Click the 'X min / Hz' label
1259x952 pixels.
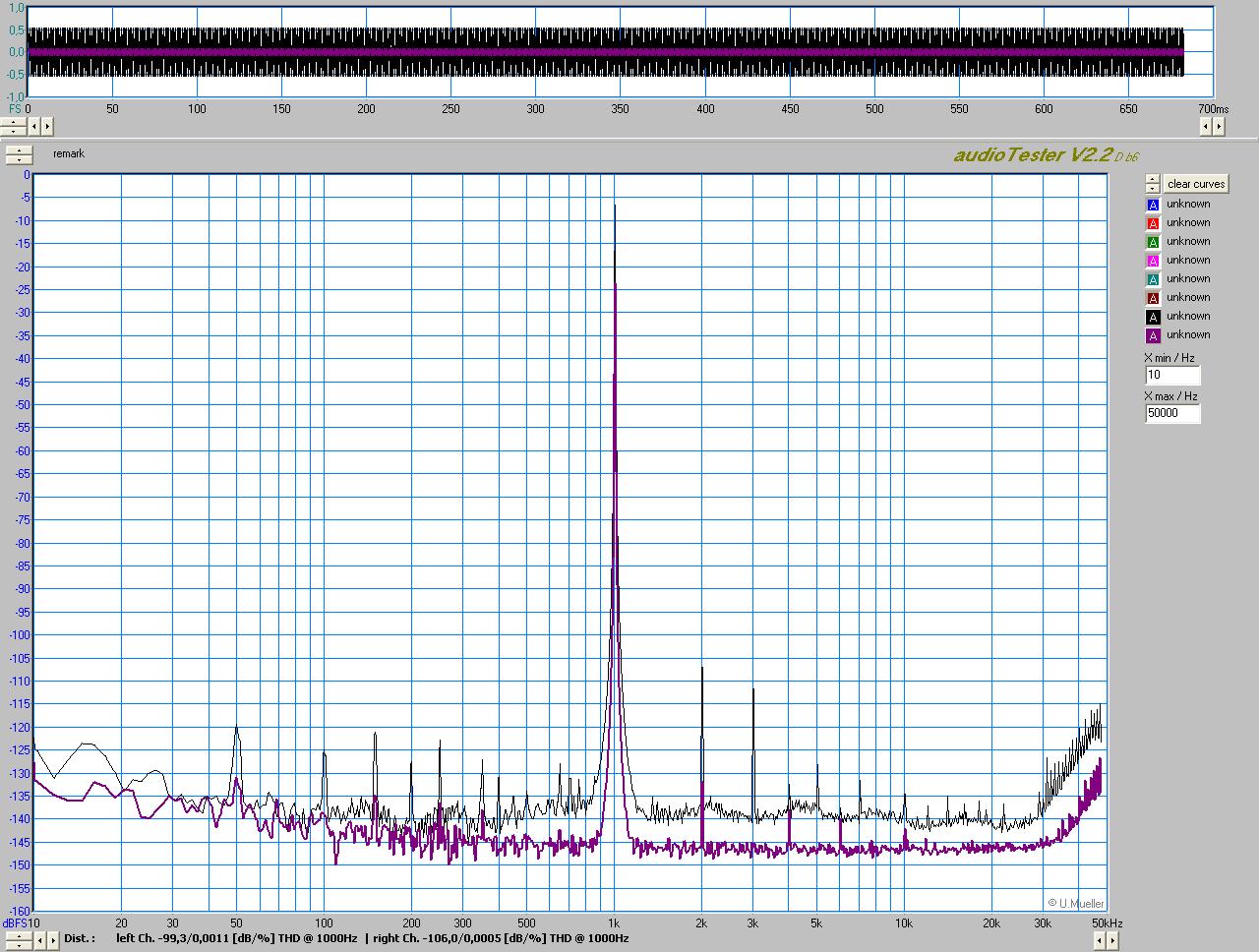[x=1170, y=358]
